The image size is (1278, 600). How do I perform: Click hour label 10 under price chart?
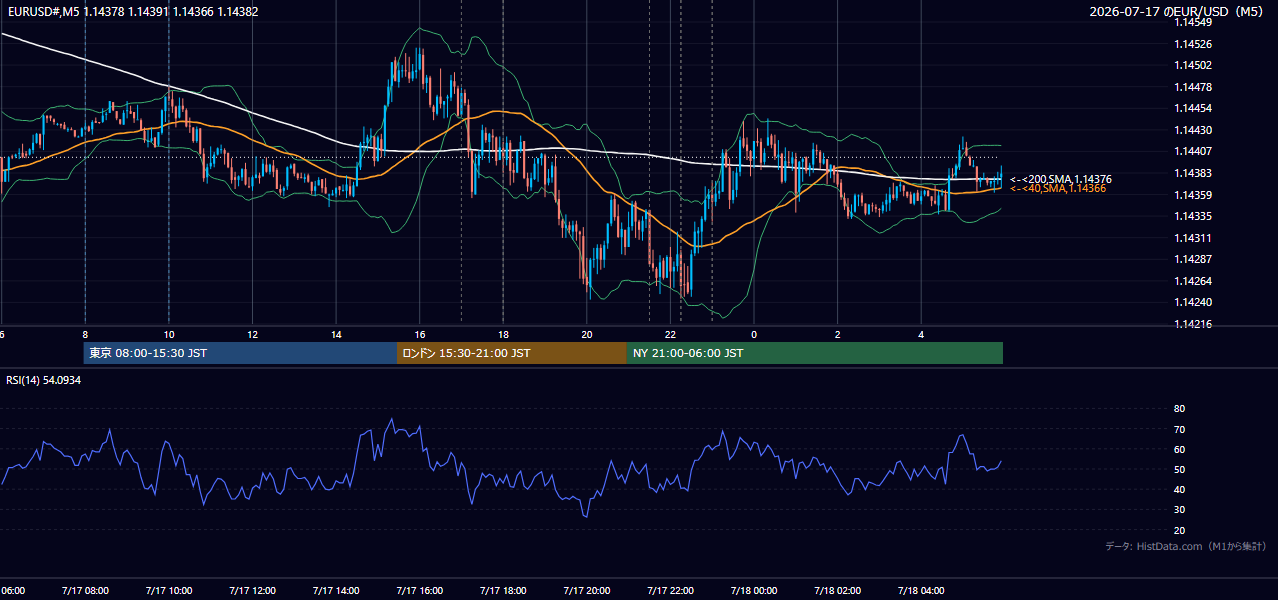coord(169,334)
